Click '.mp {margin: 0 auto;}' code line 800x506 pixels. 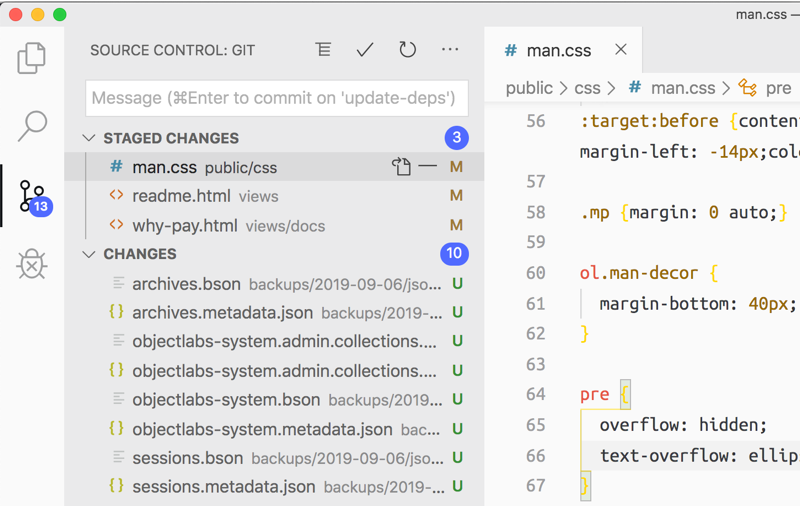[684, 212]
